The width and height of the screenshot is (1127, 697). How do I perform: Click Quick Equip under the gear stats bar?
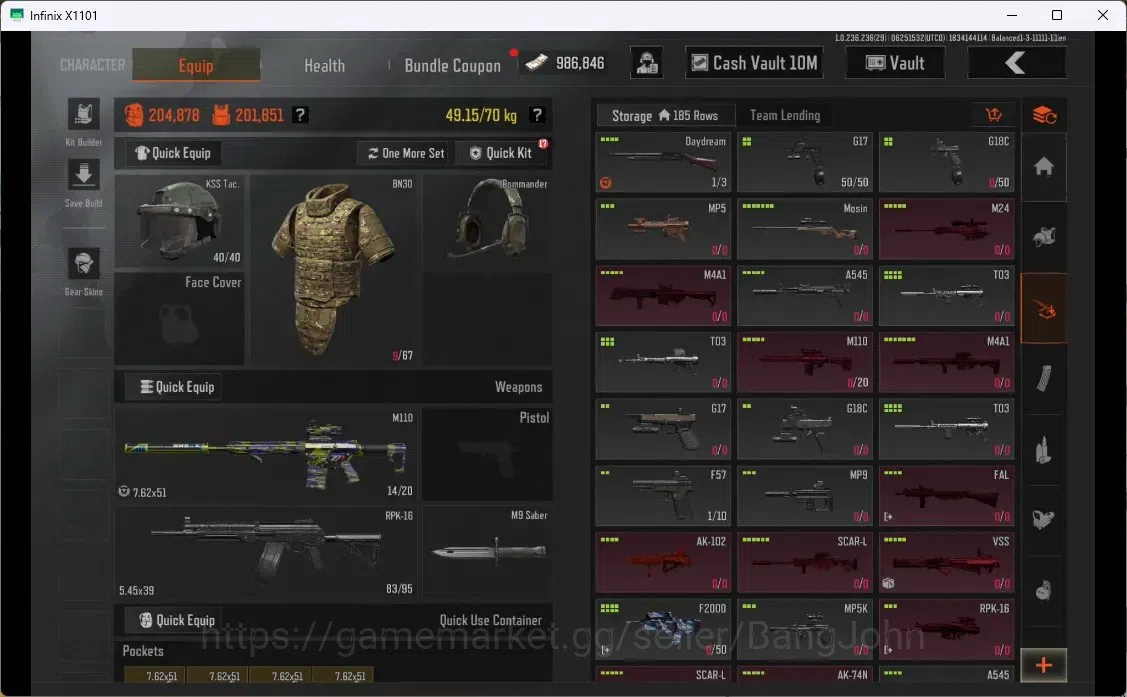(173, 153)
